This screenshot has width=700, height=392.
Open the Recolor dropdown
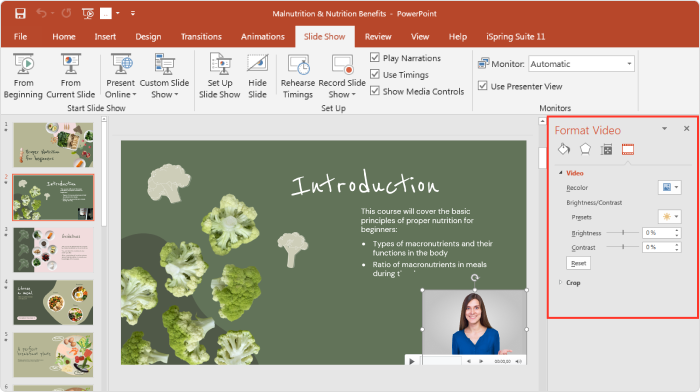(670, 187)
